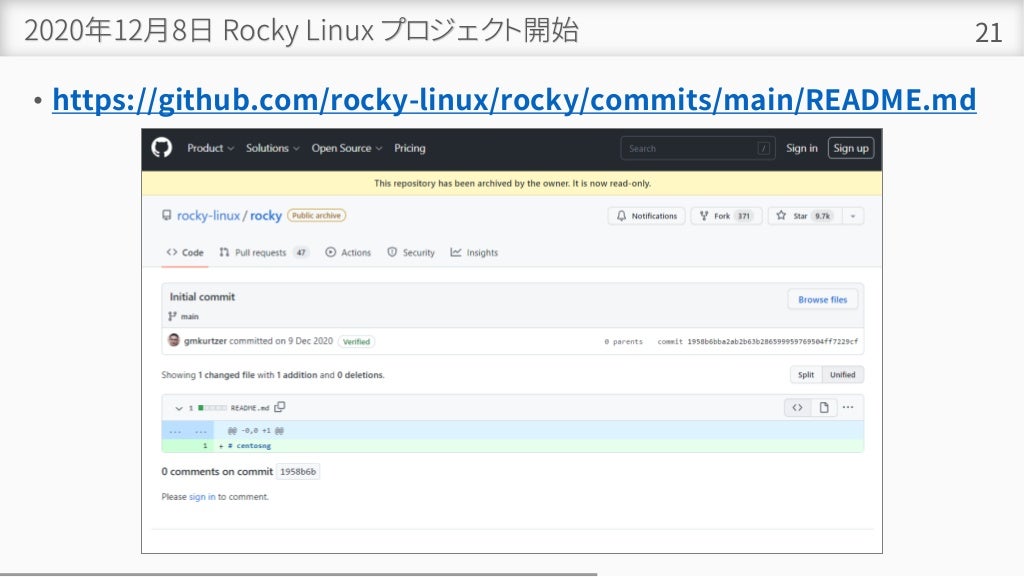Click the Browse files button
Screen dimensions: 1024x577
pos(822,300)
